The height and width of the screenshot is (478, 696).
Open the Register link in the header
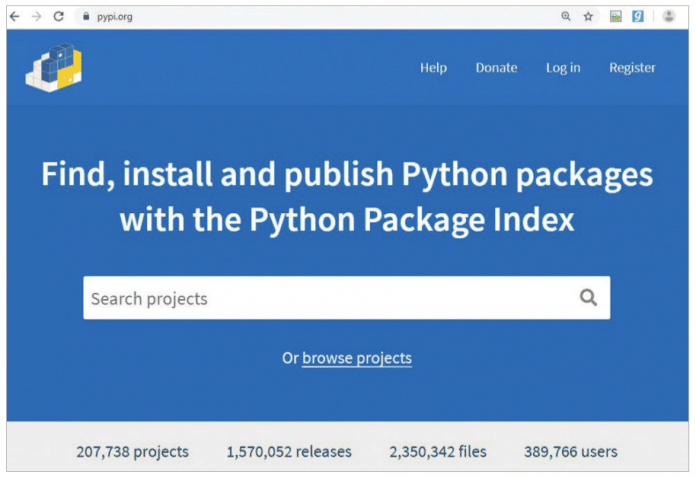tap(632, 68)
